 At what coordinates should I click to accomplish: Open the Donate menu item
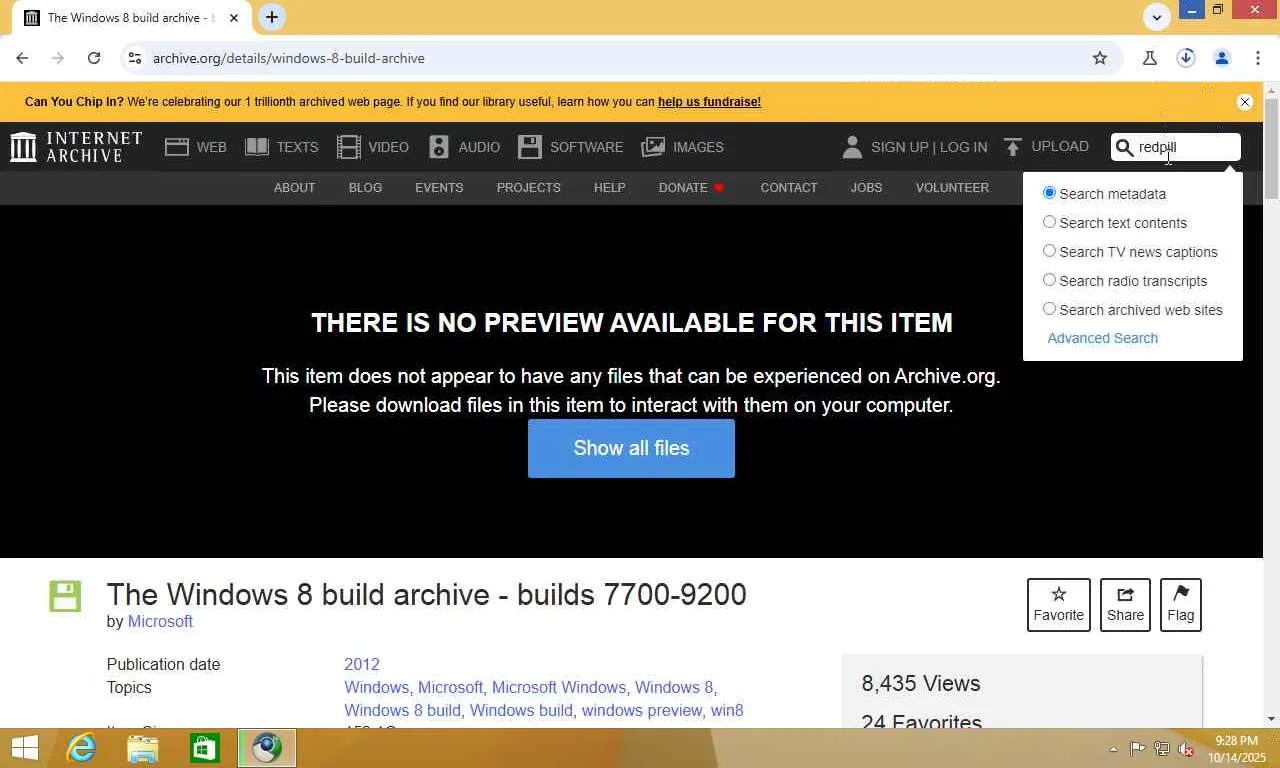click(x=691, y=187)
